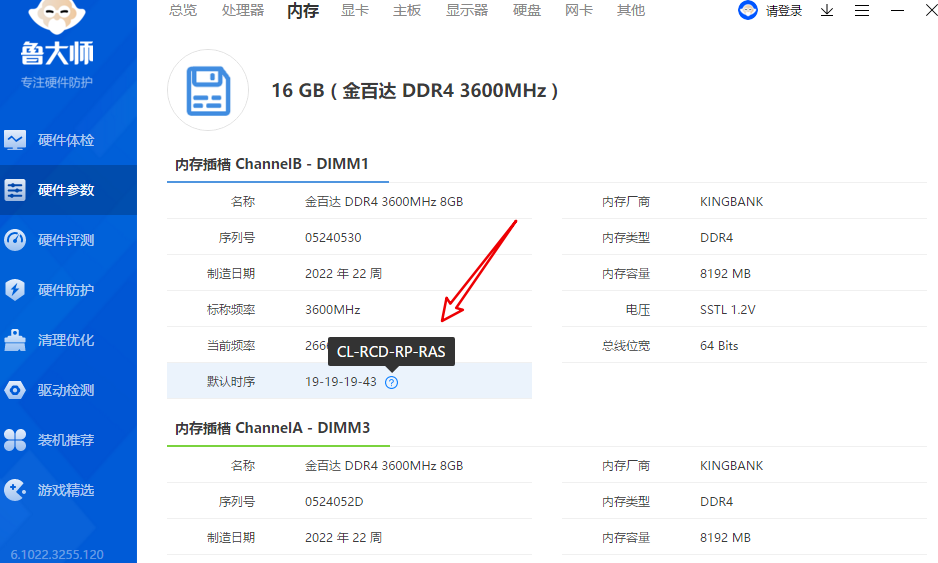
Task: Select the 内存 tab
Action: 303,11
